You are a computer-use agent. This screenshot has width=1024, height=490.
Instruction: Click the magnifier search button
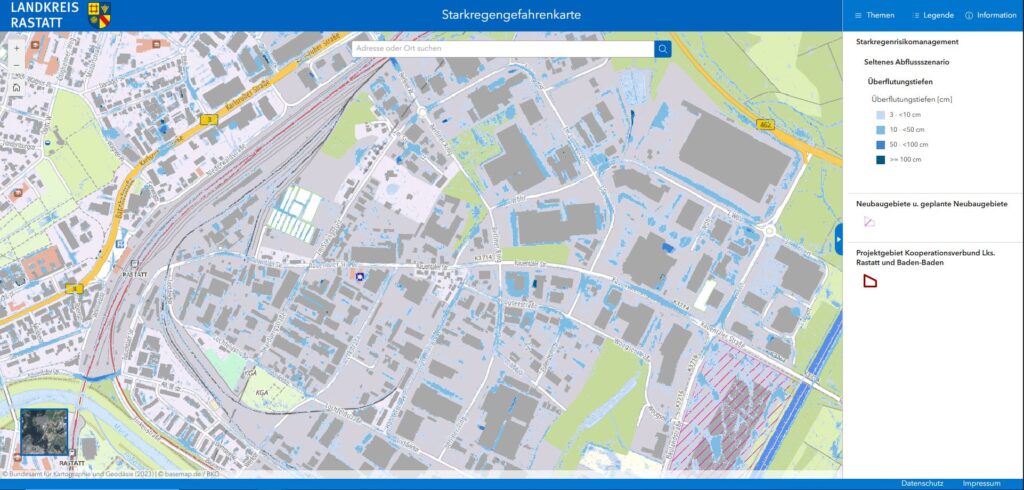(663, 49)
